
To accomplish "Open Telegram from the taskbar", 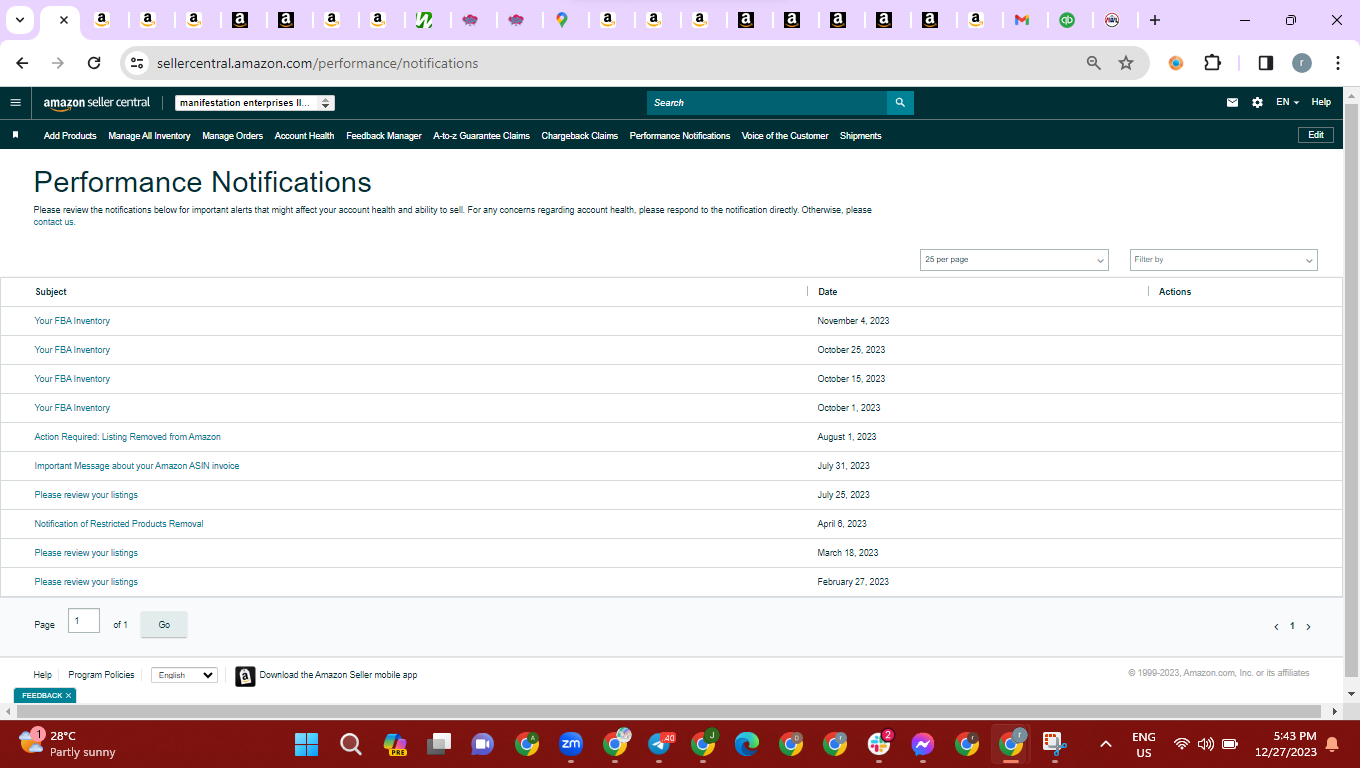I will (x=659, y=744).
